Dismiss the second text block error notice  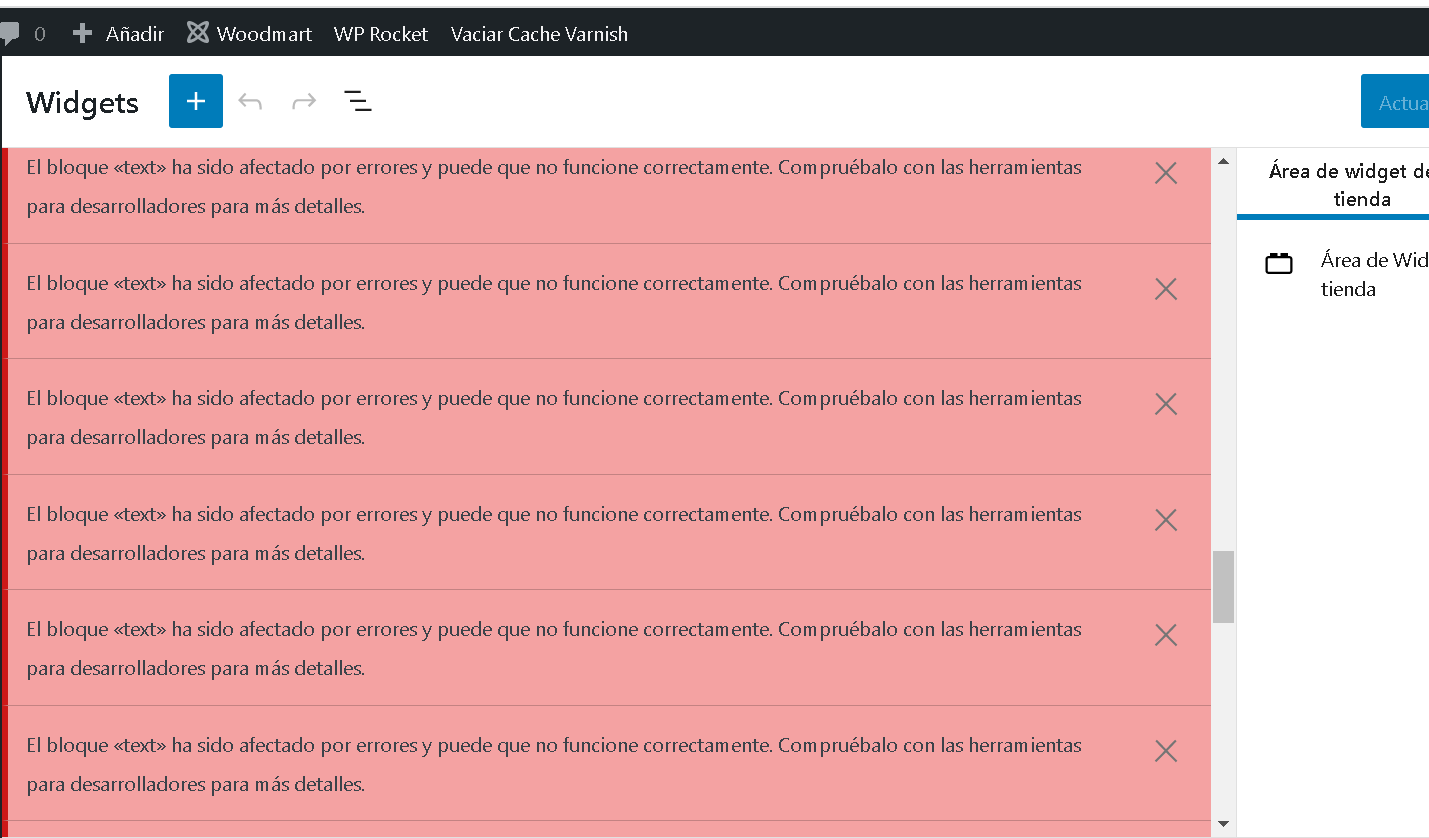(x=1166, y=290)
